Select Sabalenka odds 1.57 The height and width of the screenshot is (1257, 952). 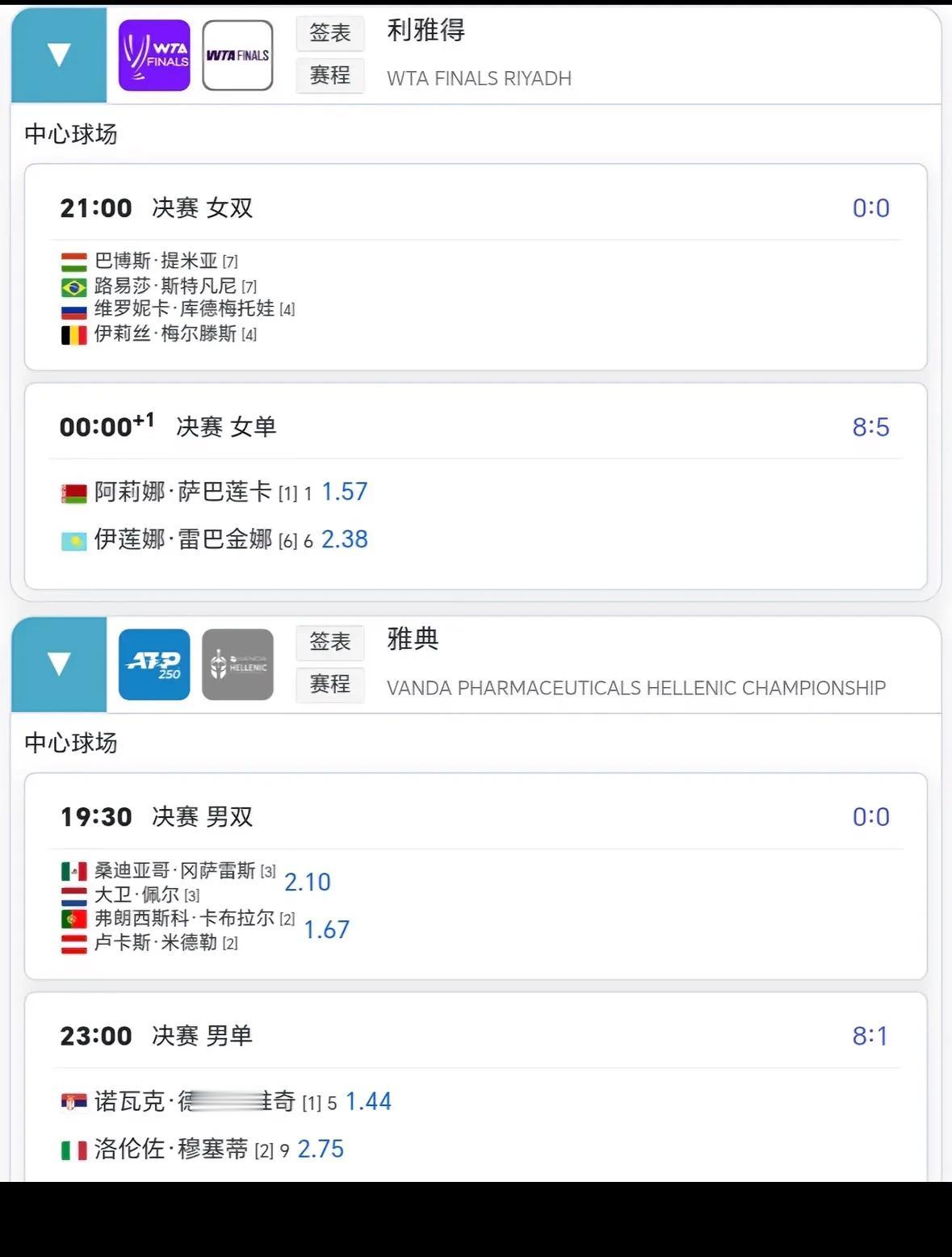click(x=345, y=492)
